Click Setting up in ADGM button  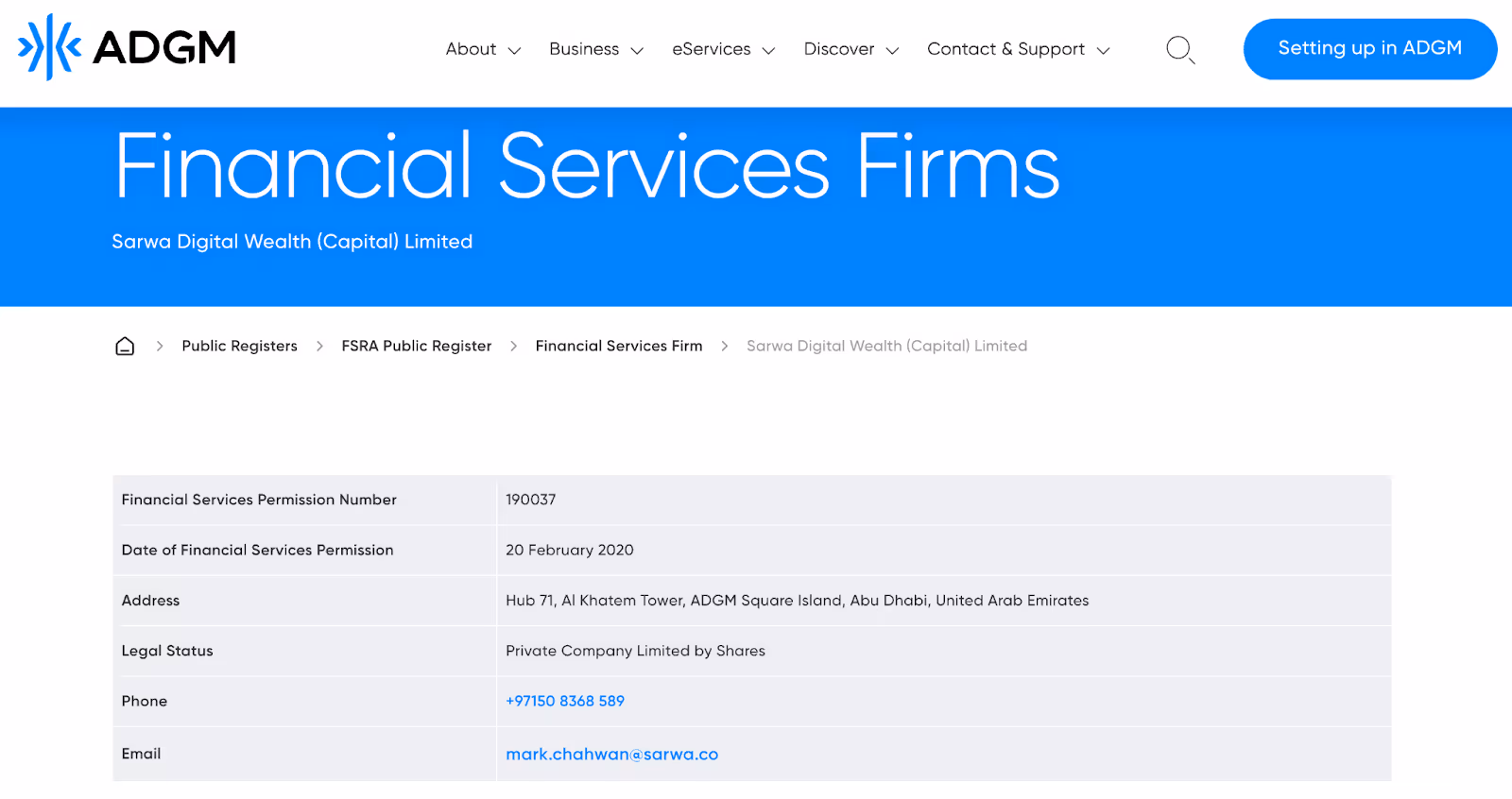point(1370,49)
